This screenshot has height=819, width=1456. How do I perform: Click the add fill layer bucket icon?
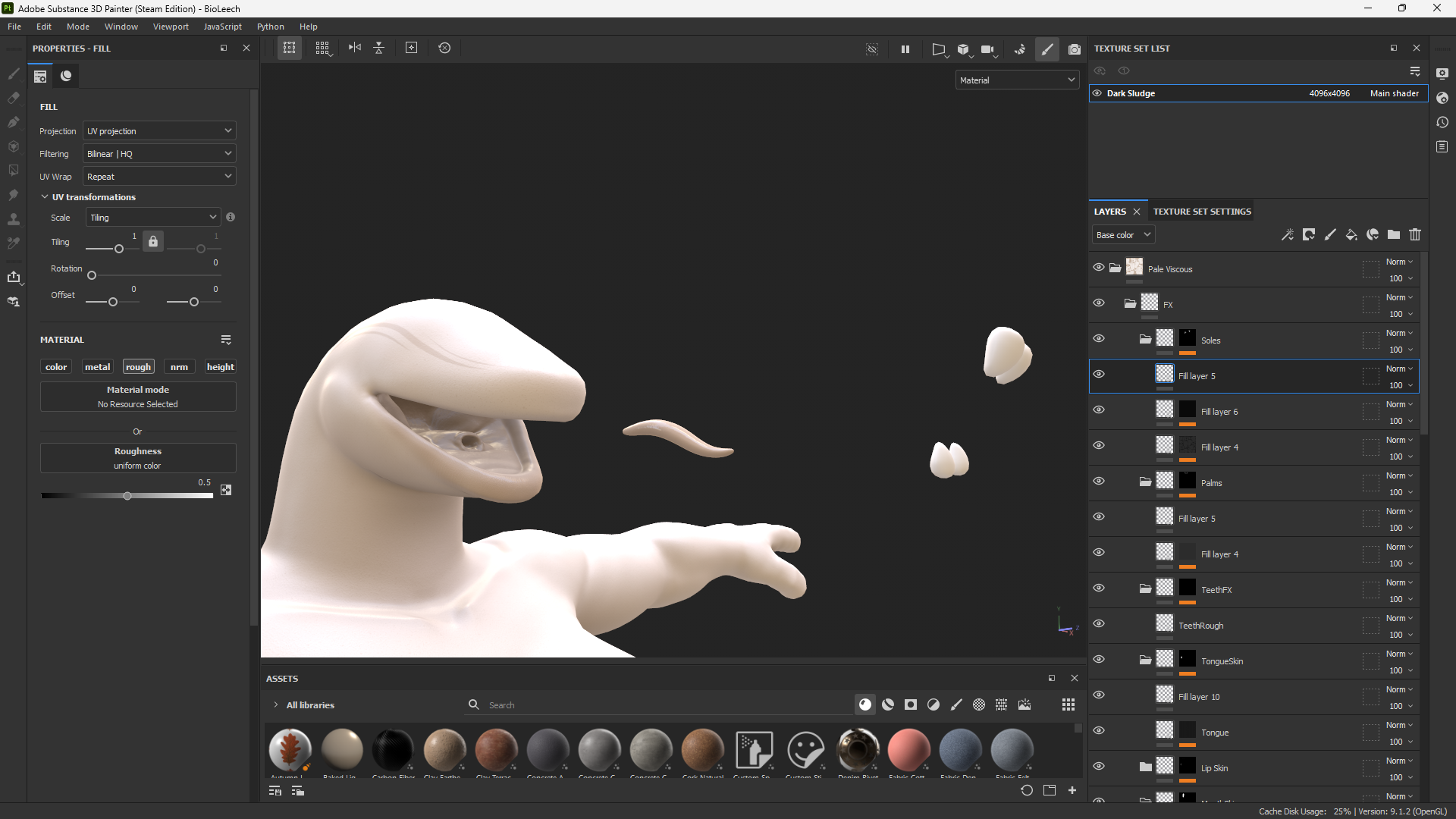(x=1351, y=235)
